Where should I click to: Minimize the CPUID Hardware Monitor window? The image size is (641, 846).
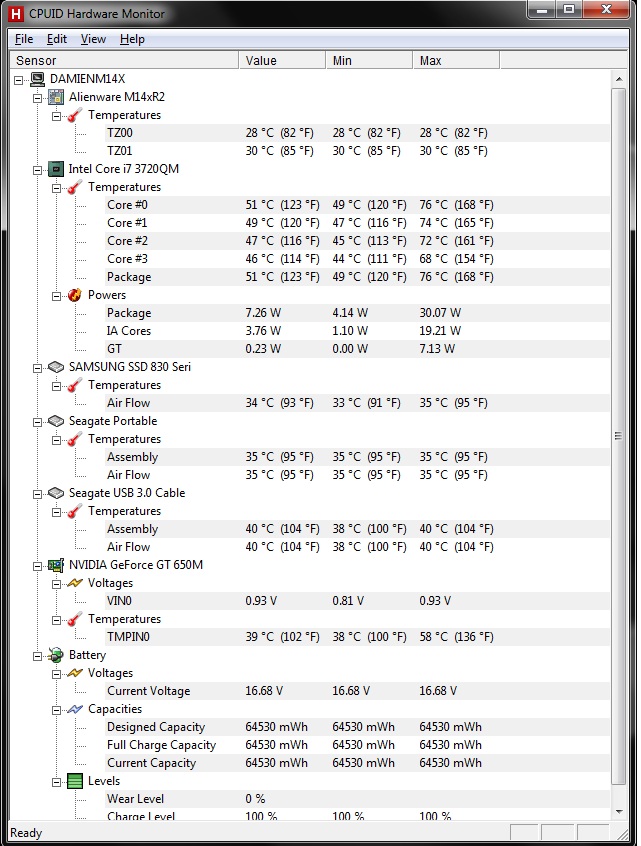[x=543, y=10]
